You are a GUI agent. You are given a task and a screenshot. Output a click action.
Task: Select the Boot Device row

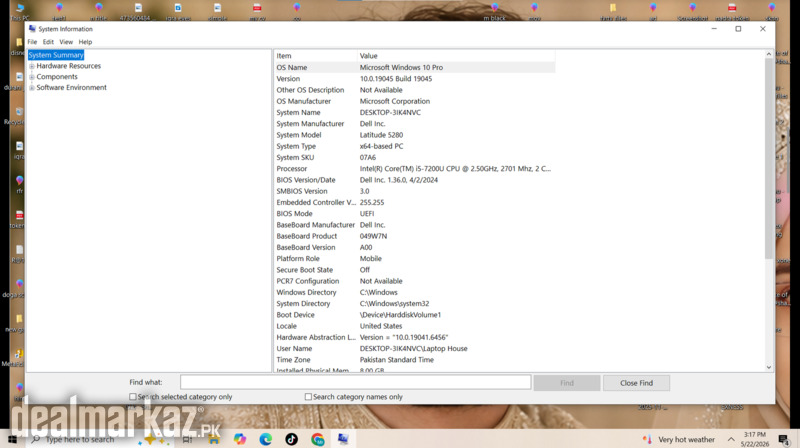[414, 314]
